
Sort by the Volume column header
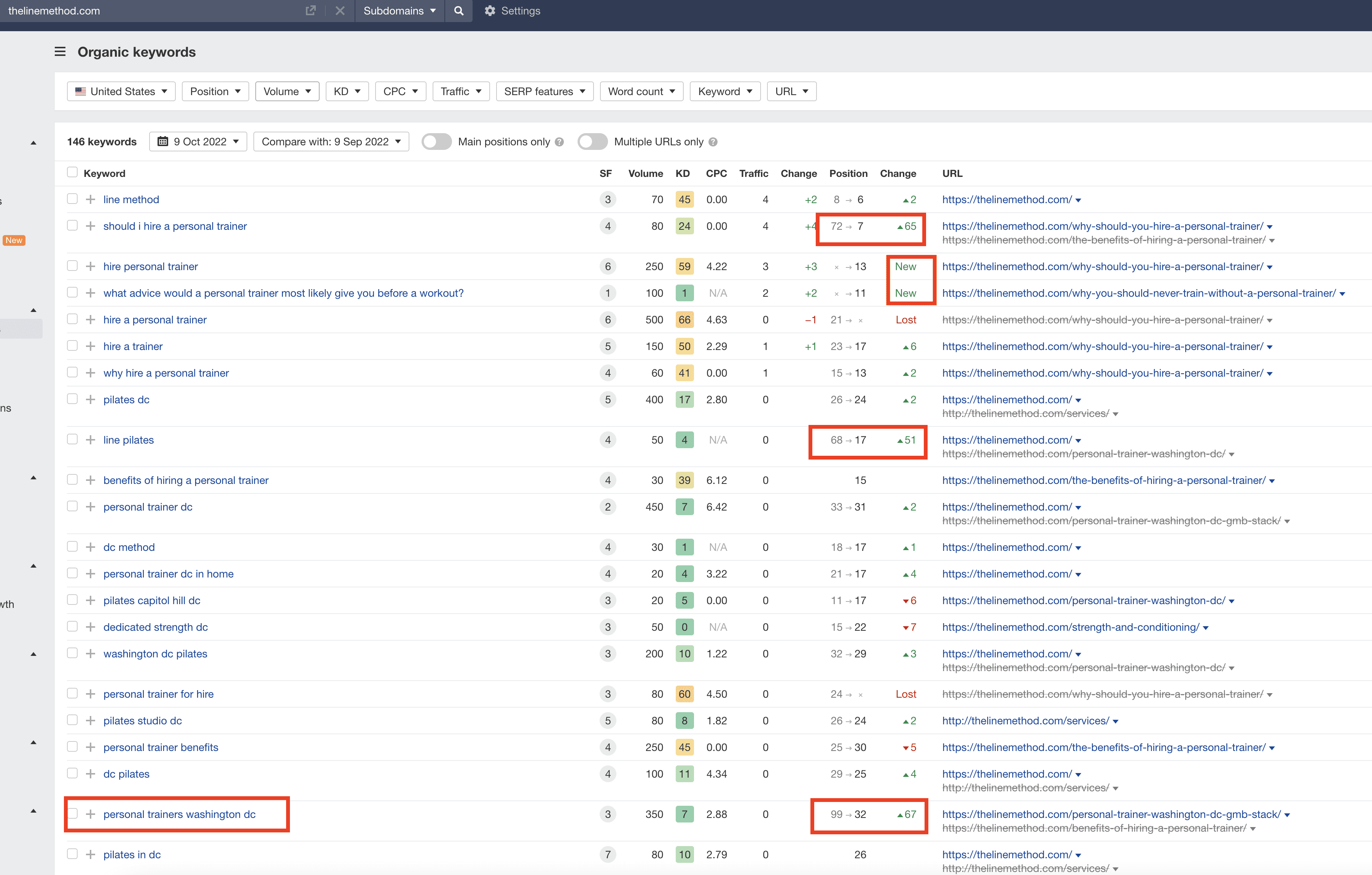tap(645, 173)
